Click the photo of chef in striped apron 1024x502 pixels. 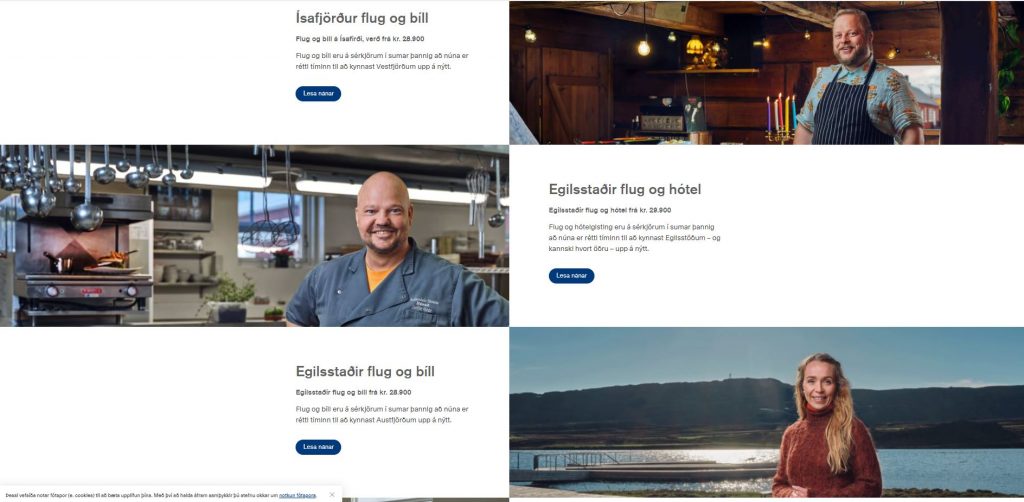(767, 72)
